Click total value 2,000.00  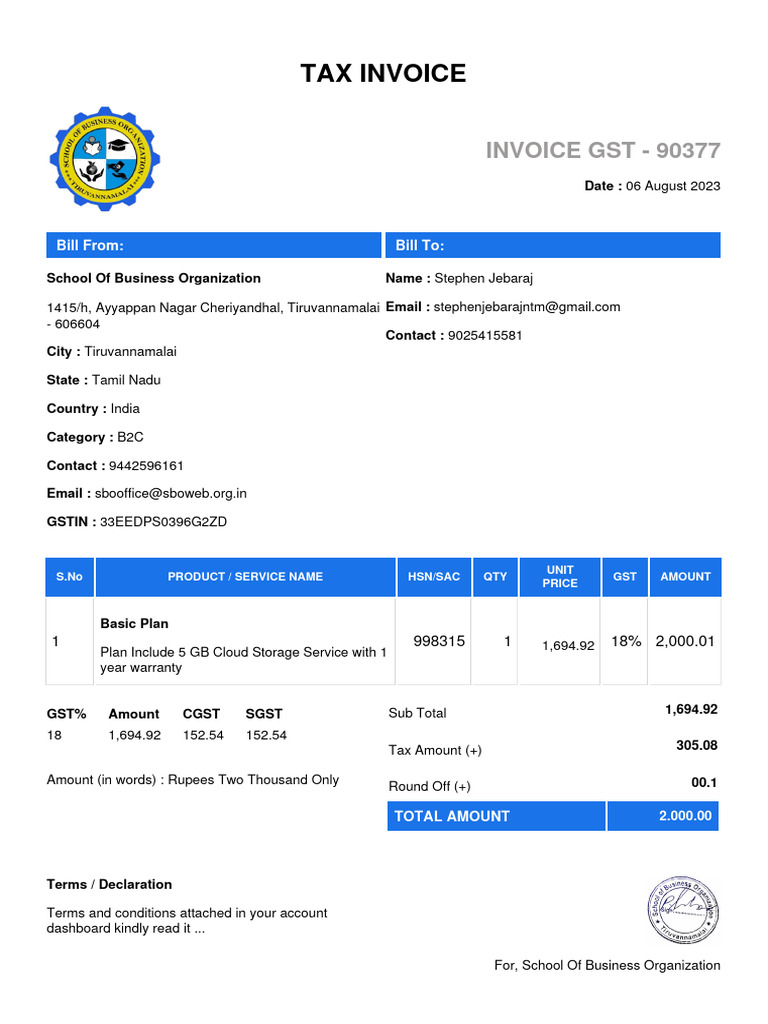tap(685, 816)
